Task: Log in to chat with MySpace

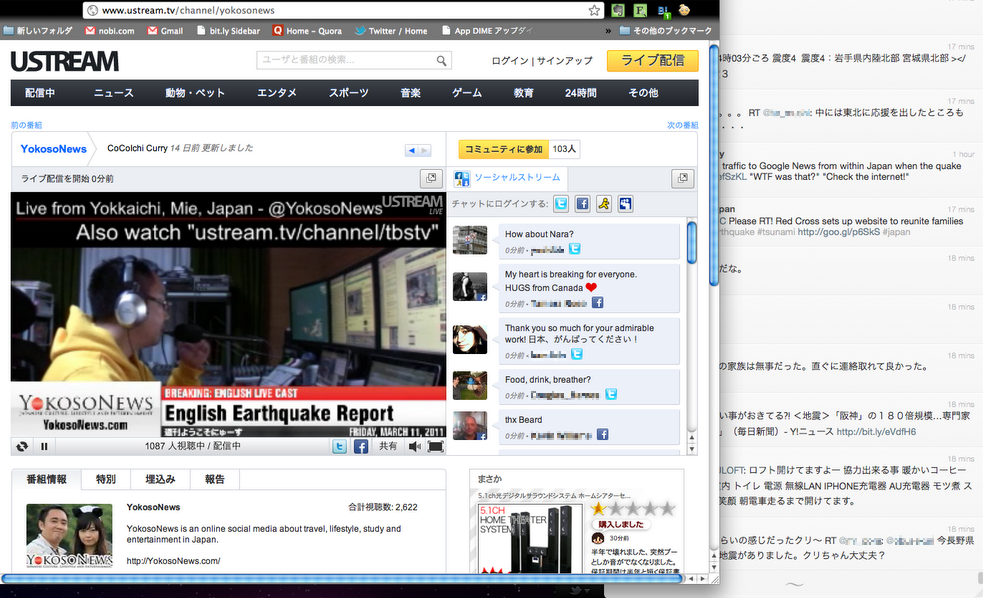Action: click(x=625, y=204)
